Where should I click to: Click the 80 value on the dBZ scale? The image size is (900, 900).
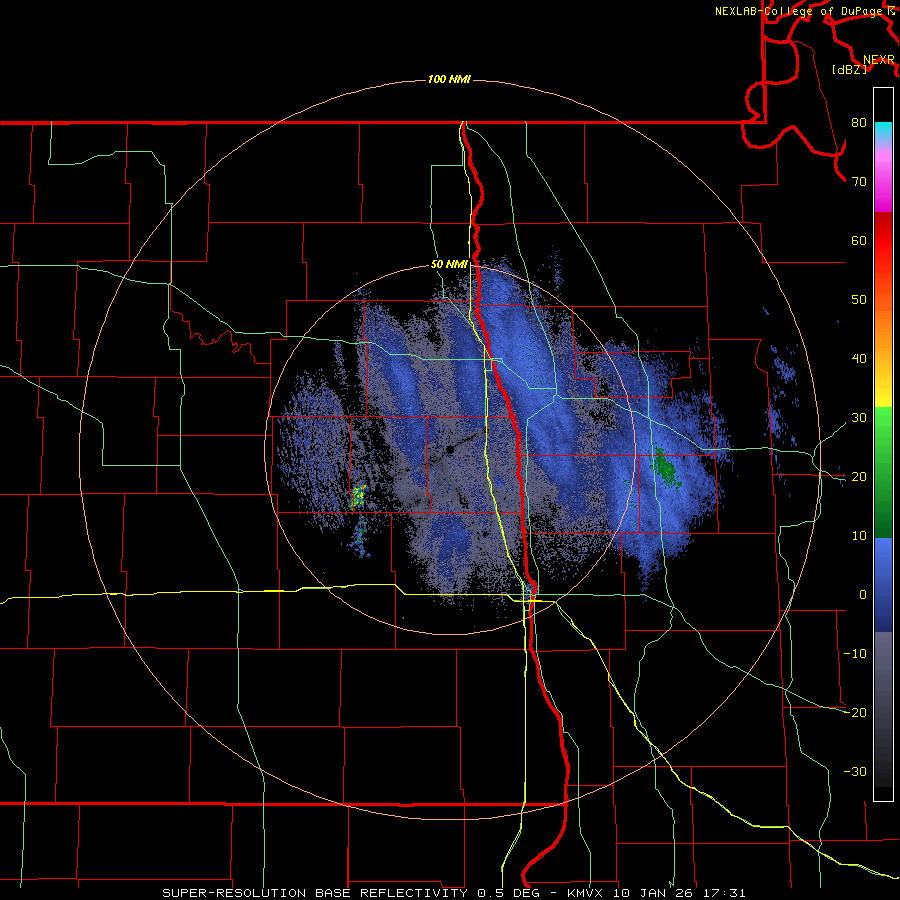coord(859,123)
